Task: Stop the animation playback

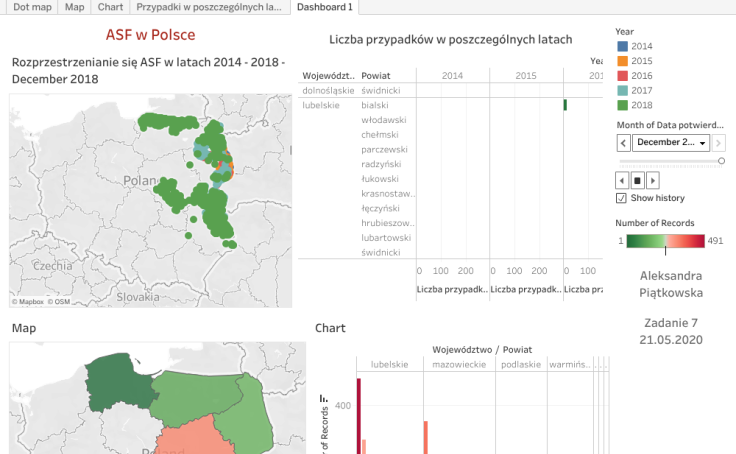Action: (637, 180)
